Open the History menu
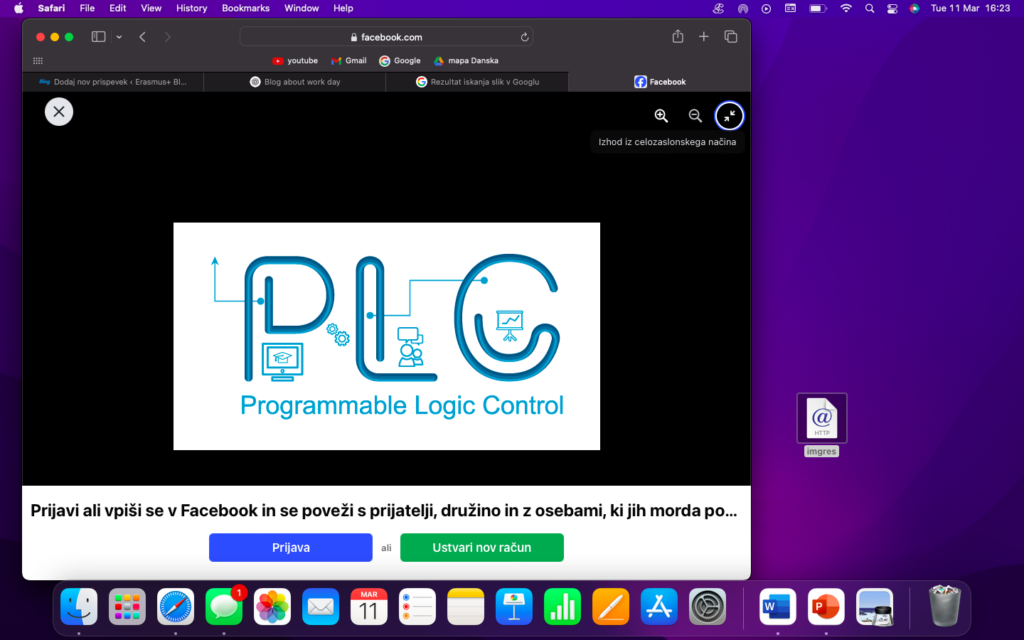This screenshot has height=640, width=1024. pos(191,8)
